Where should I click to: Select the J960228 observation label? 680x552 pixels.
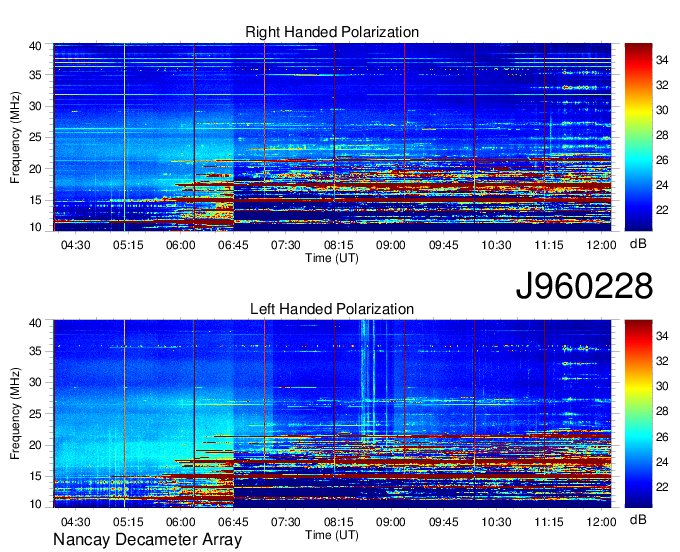pos(584,286)
